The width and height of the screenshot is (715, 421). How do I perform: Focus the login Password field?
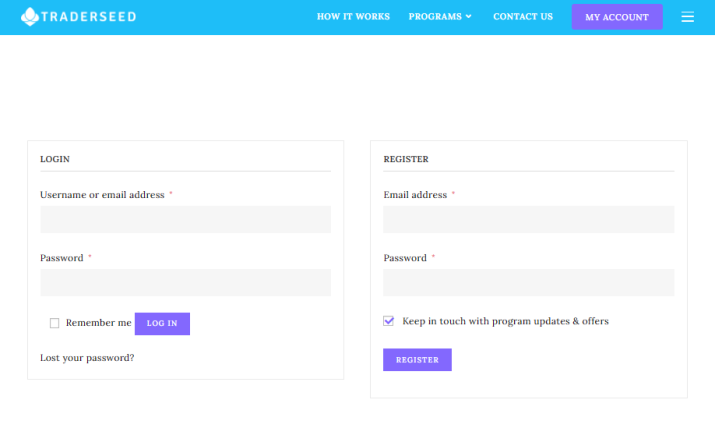point(186,282)
